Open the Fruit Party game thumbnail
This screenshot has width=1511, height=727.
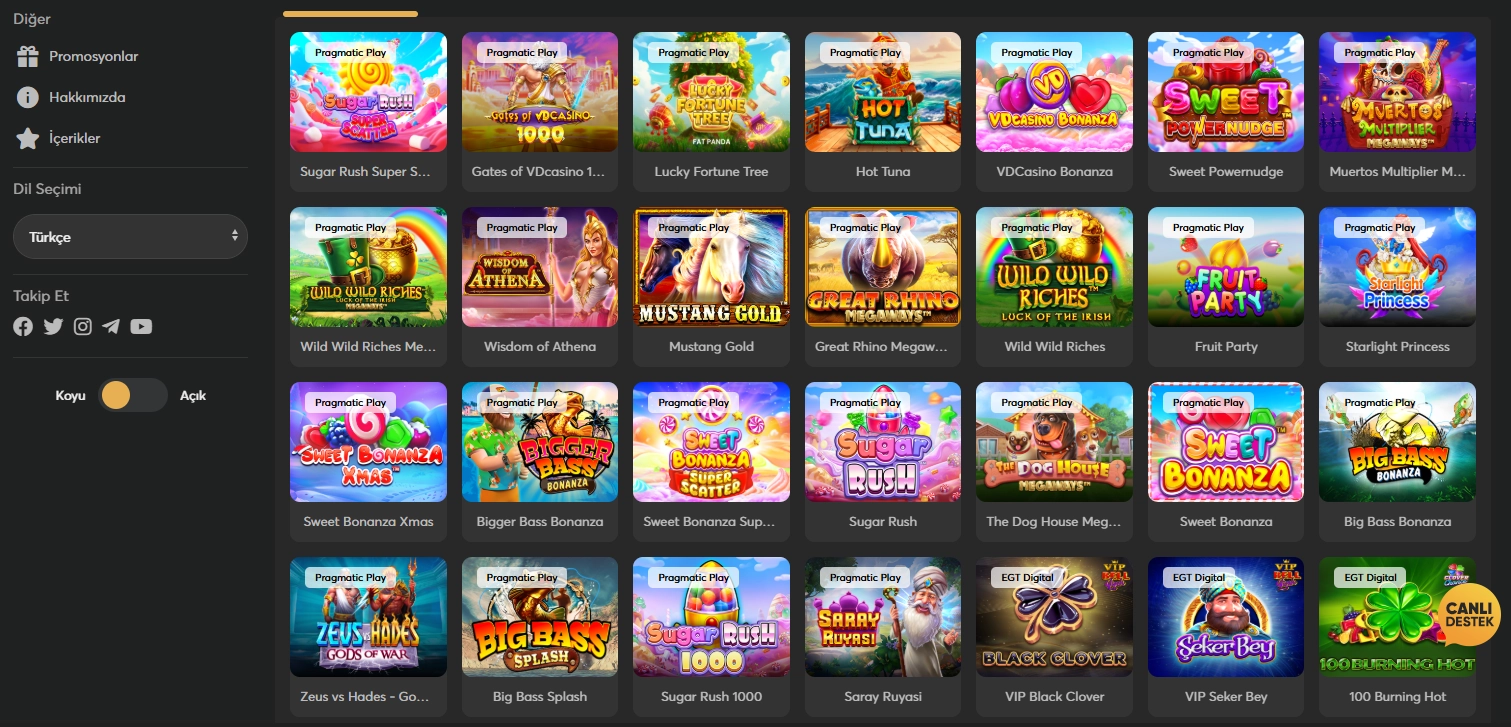click(1226, 267)
